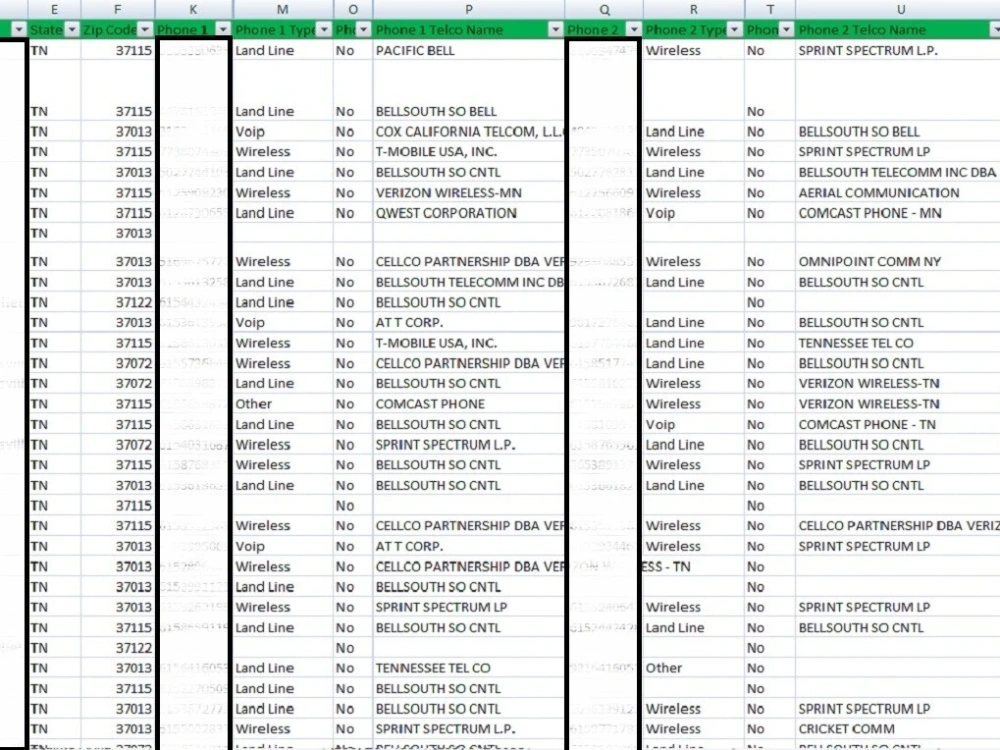Select column R by its header letter
Image resolution: width=1000 pixels, height=750 pixels.
693,10
